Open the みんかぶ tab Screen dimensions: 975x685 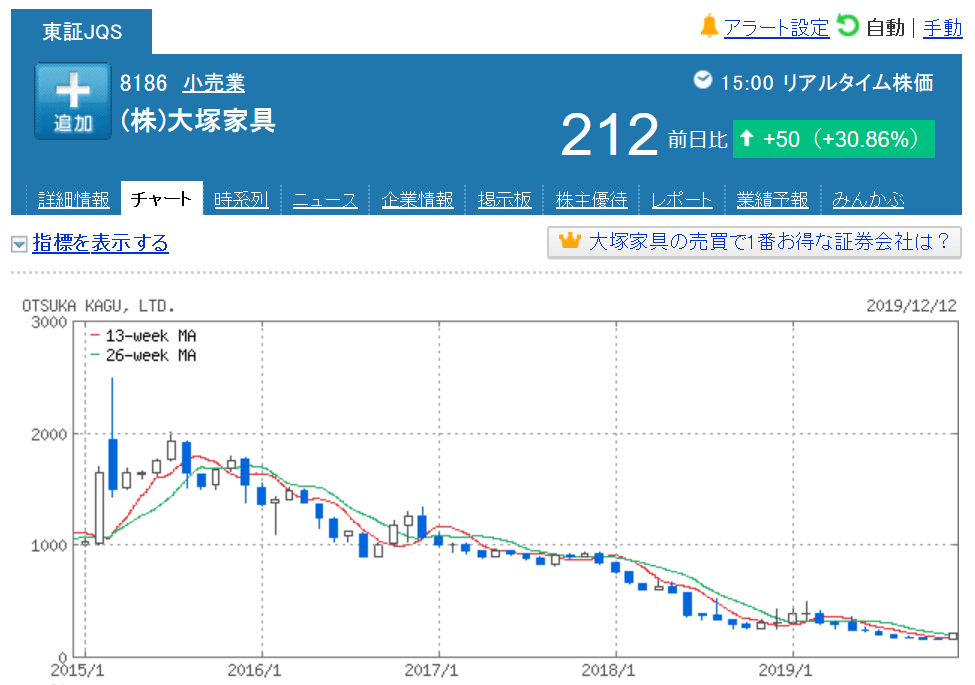[x=868, y=200]
